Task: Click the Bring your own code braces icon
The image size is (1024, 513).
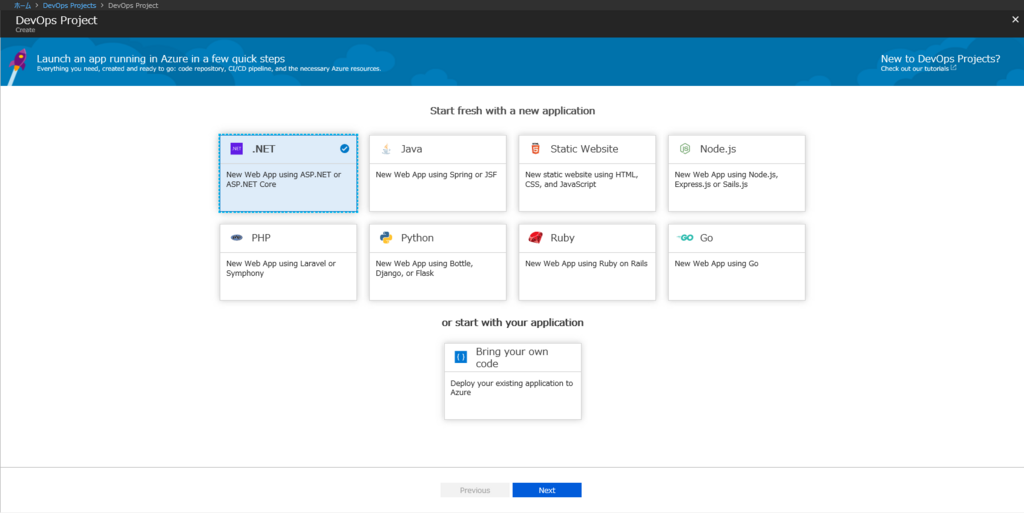Action: (461, 357)
